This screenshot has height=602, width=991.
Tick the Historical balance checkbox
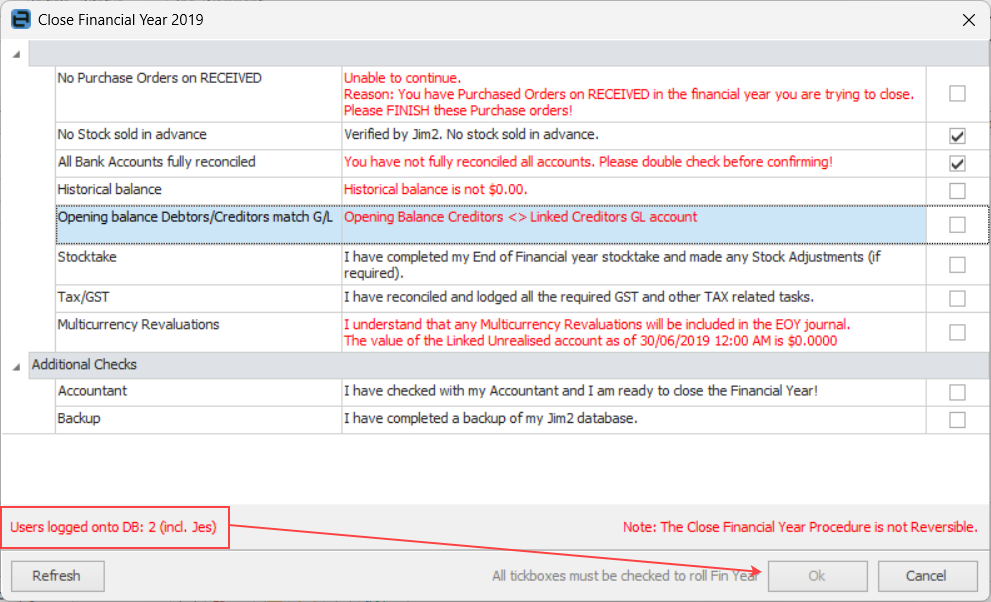pos(957,191)
